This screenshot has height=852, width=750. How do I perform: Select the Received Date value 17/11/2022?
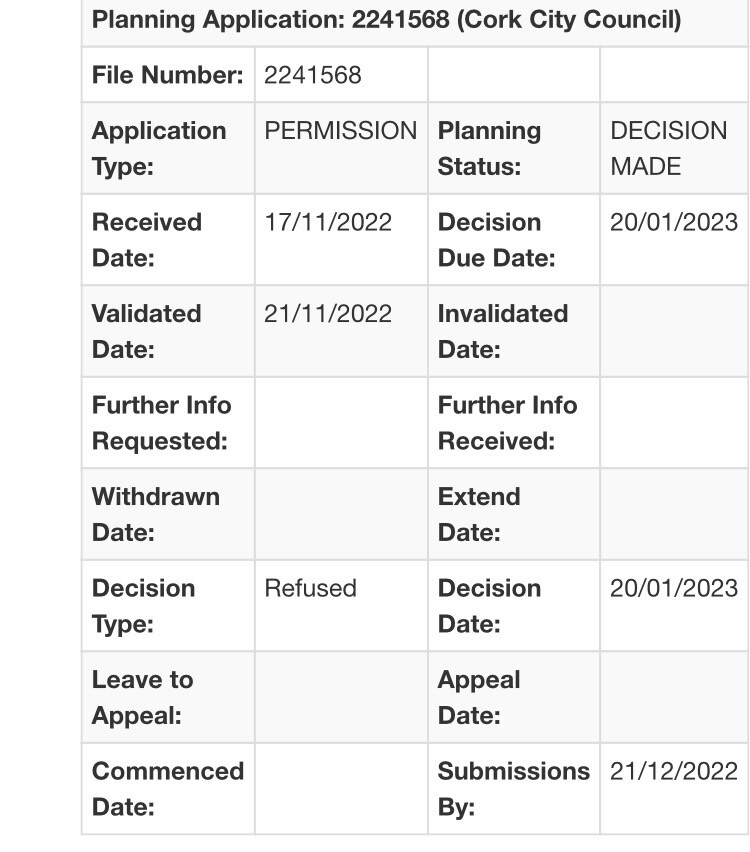click(328, 222)
